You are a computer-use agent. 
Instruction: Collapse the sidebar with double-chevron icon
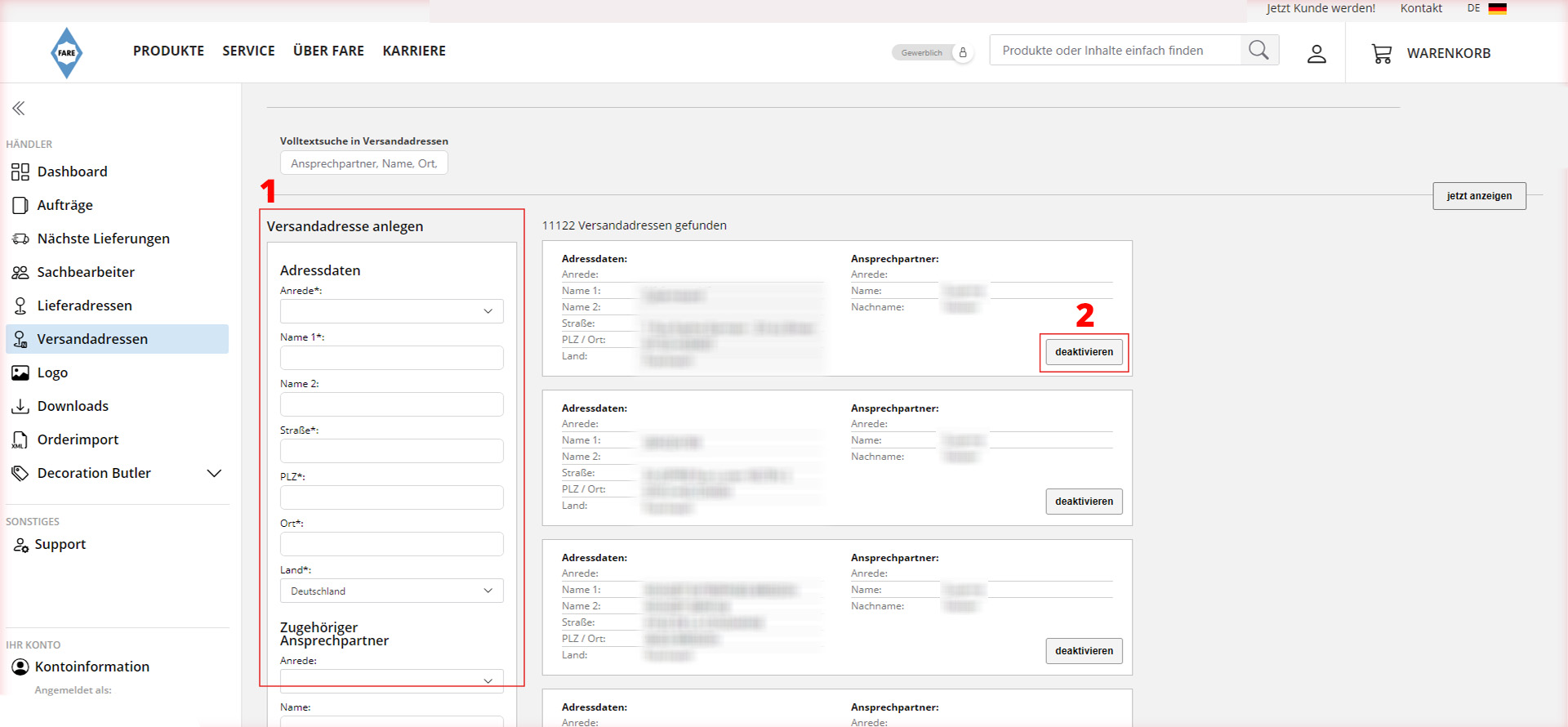[x=19, y=108]
